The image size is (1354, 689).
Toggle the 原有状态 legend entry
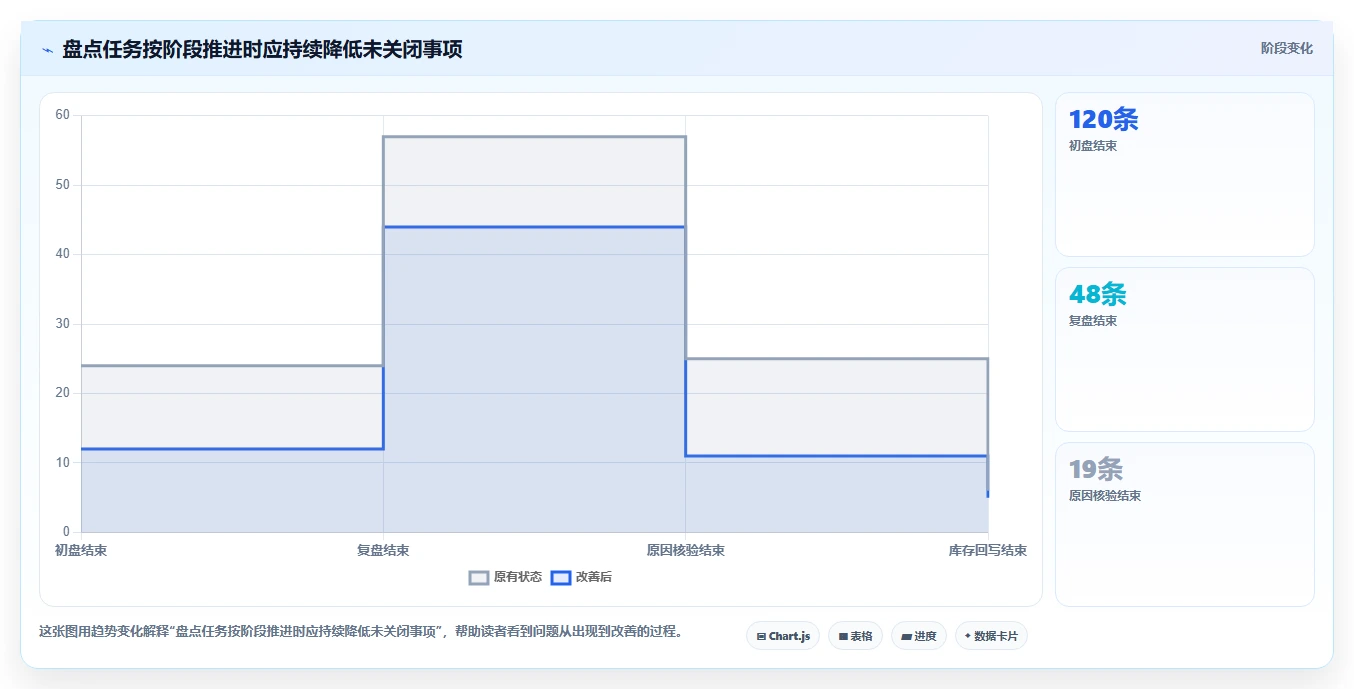point(506,577)
